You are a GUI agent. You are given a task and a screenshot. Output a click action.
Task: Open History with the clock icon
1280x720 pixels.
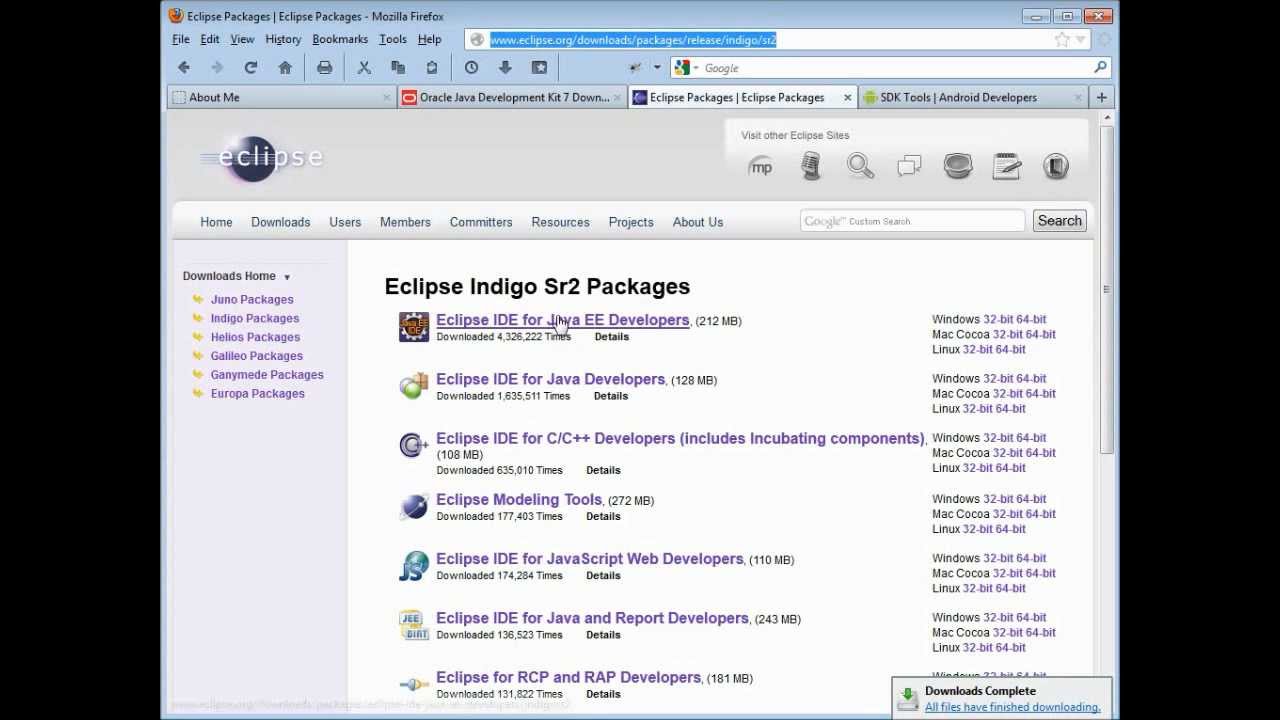click(x=471, y=68)
